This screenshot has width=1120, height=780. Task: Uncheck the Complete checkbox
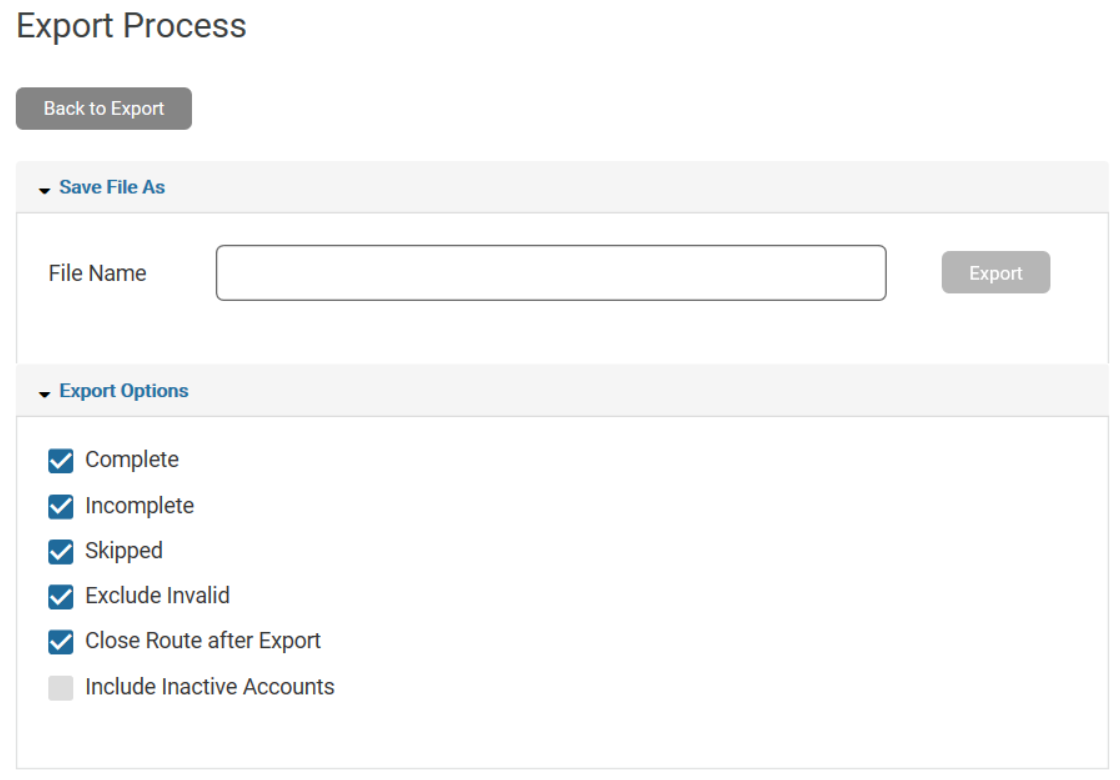tap(61, 461)
